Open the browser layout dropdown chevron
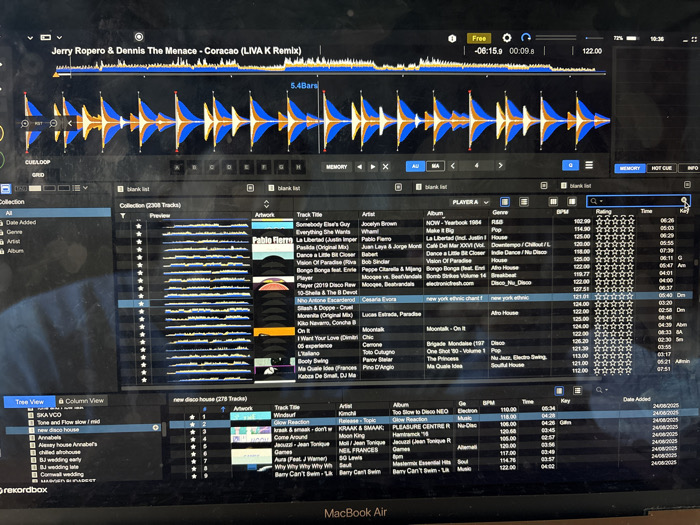This screenshot has width=700, height=525. 85,188
